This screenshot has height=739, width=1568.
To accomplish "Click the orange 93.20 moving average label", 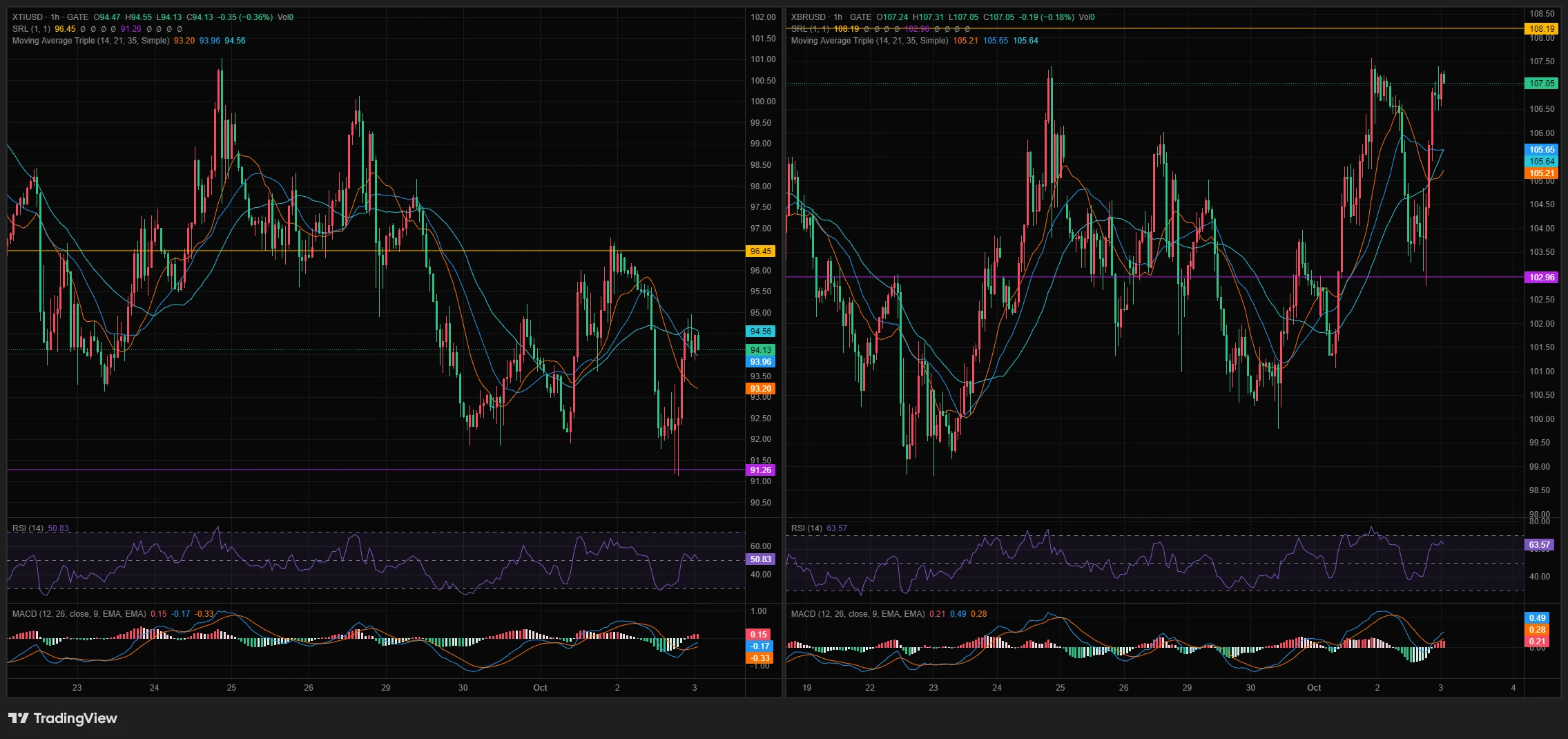I will tap(761, 389).
